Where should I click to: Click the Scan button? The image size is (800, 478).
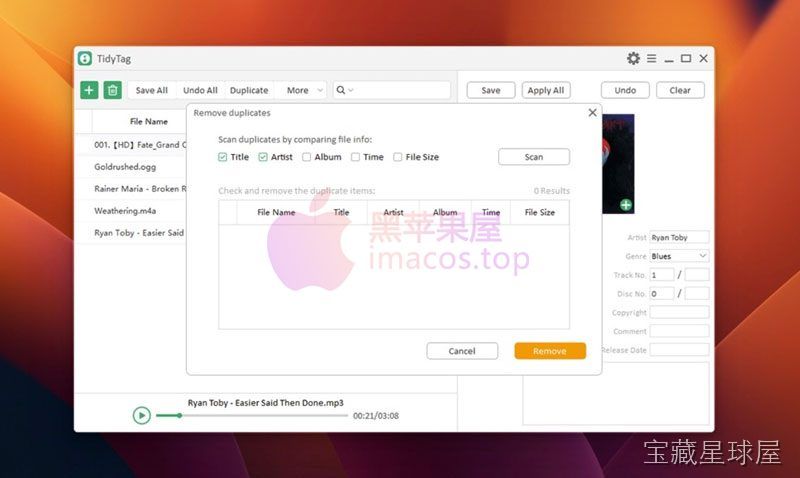(x=534, y=157)
